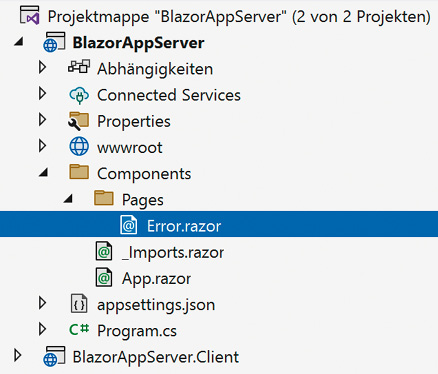Click the BlazorAppServer web project icon
The image size is (438, 374).
point(54,42)
